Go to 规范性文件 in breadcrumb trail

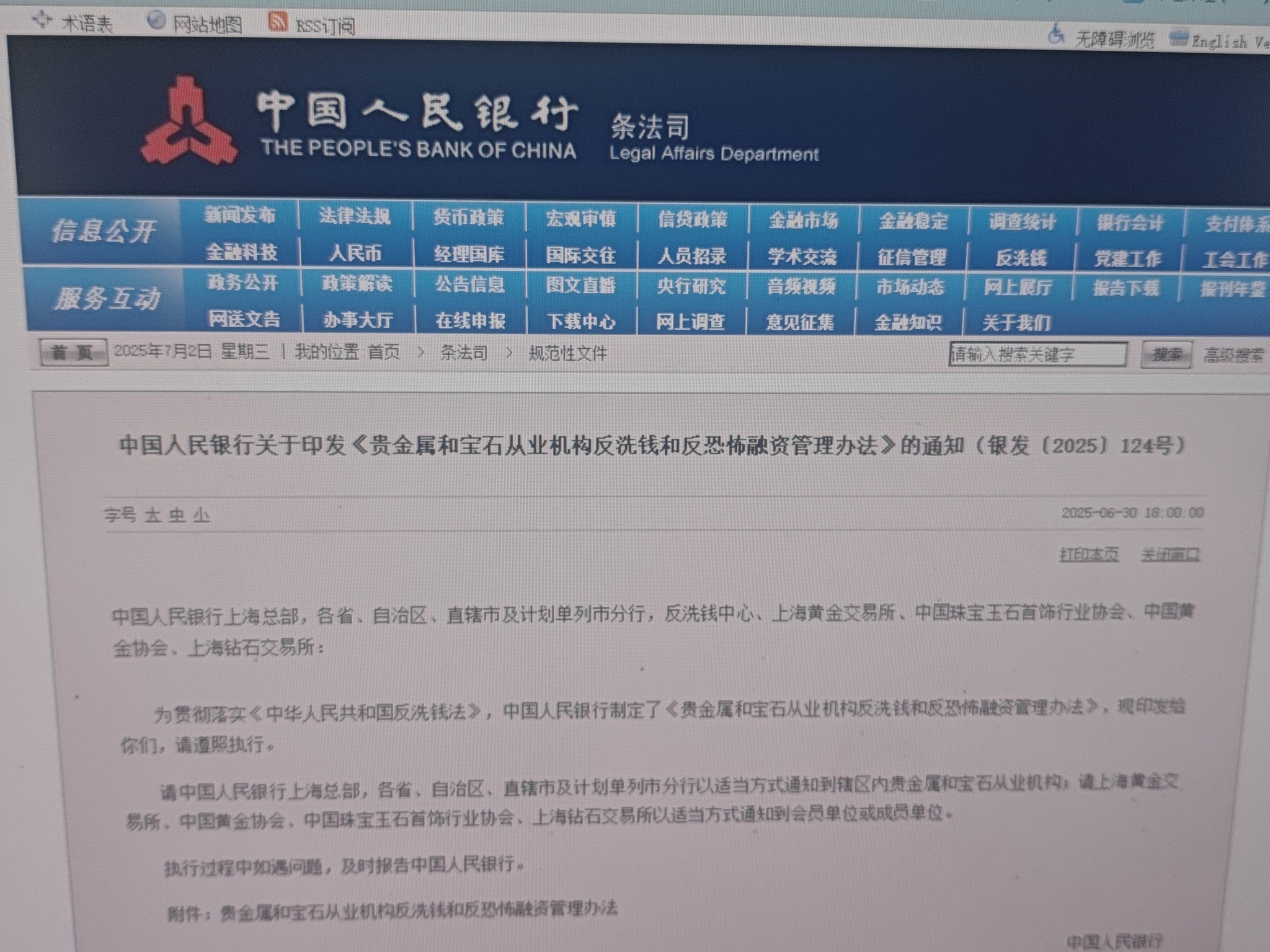(x=567, y=353)
